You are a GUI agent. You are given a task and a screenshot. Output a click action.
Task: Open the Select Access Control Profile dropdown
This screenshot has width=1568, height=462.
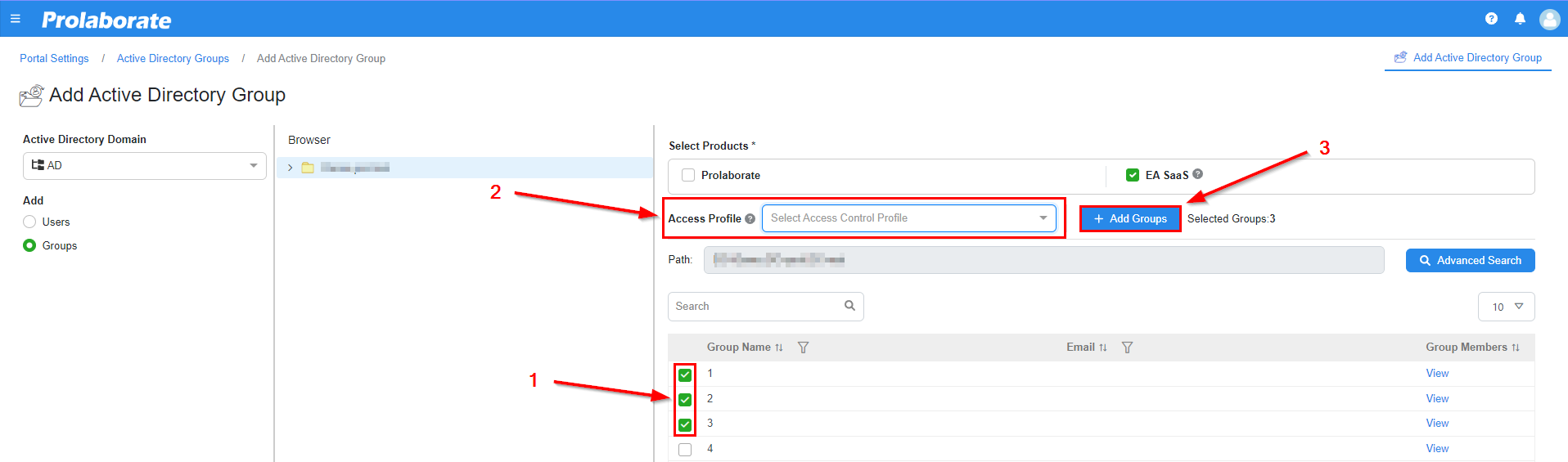coord(909,218)
